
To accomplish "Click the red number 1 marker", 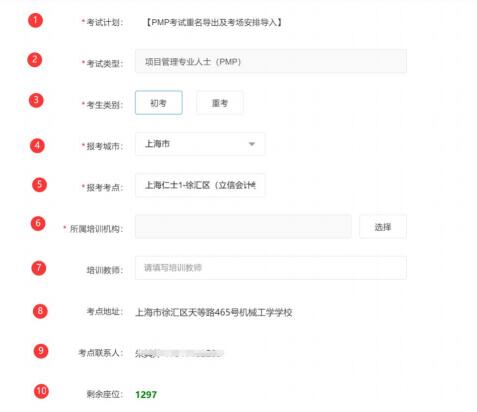I will (35, 20).
